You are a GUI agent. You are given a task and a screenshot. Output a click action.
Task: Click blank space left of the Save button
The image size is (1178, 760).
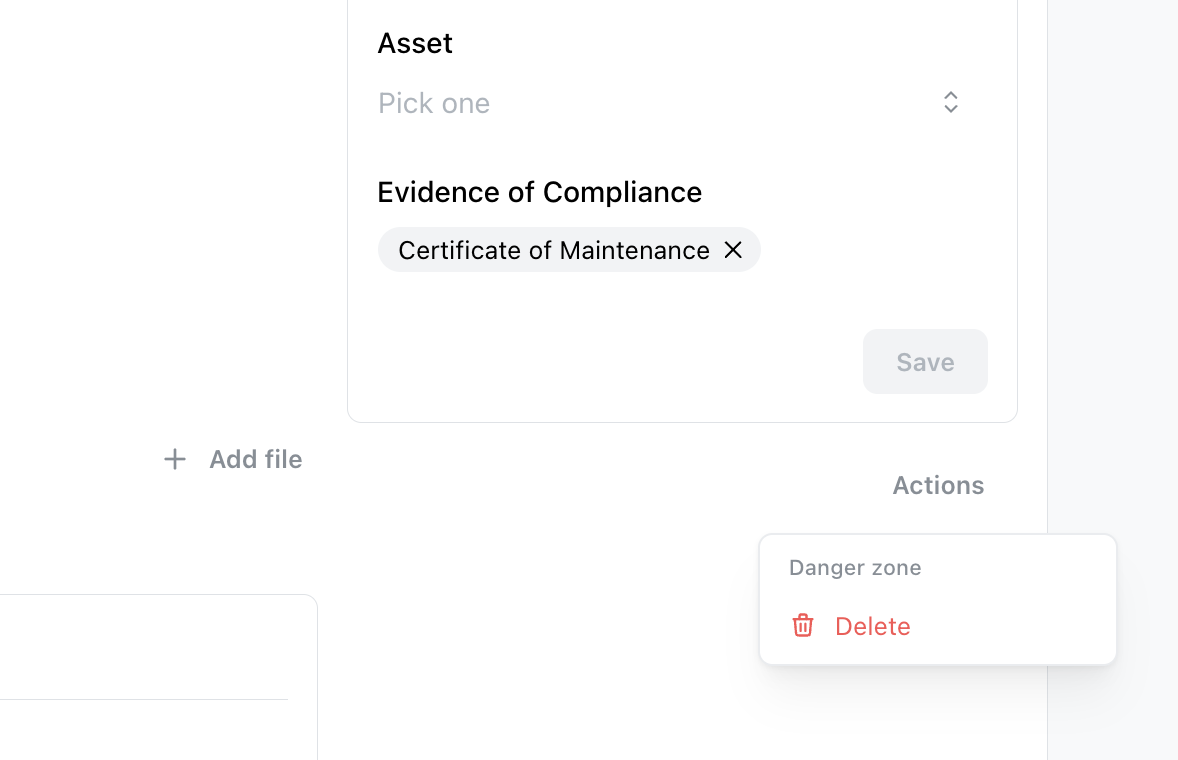pyautogui.click(x=600, y=361)
